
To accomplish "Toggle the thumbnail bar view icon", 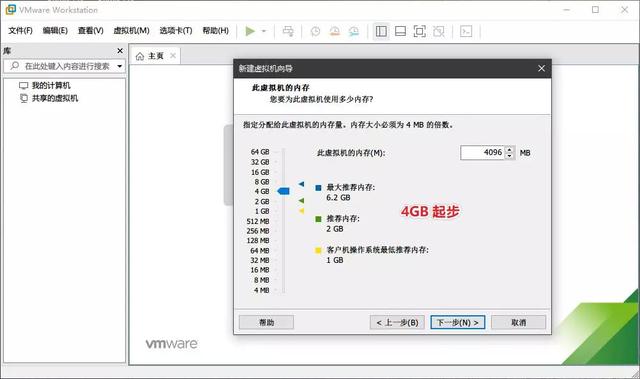I will tap(400, 31).
